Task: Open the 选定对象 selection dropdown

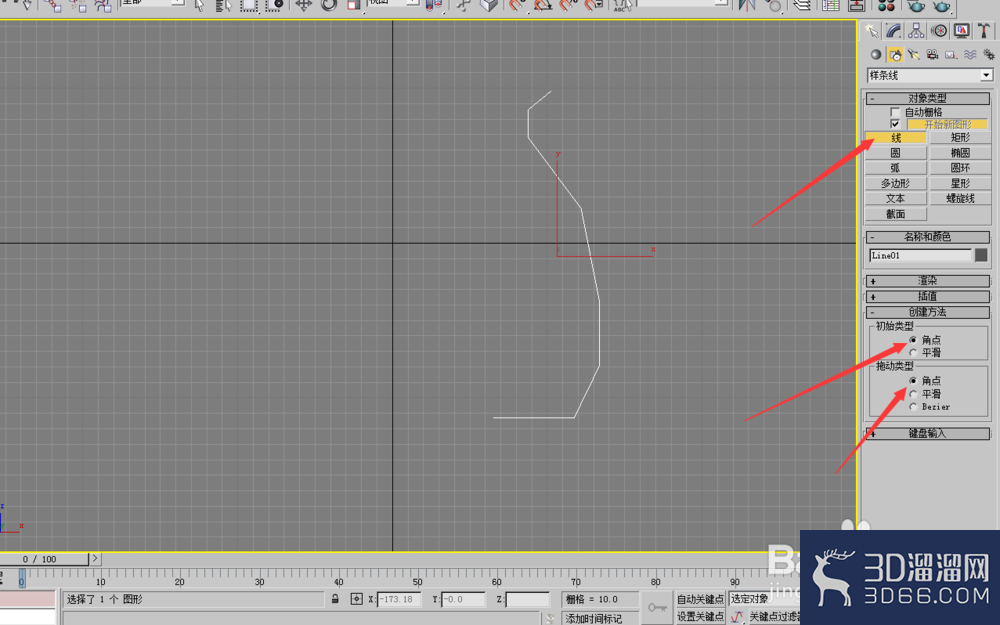Action: pos(763,599)
